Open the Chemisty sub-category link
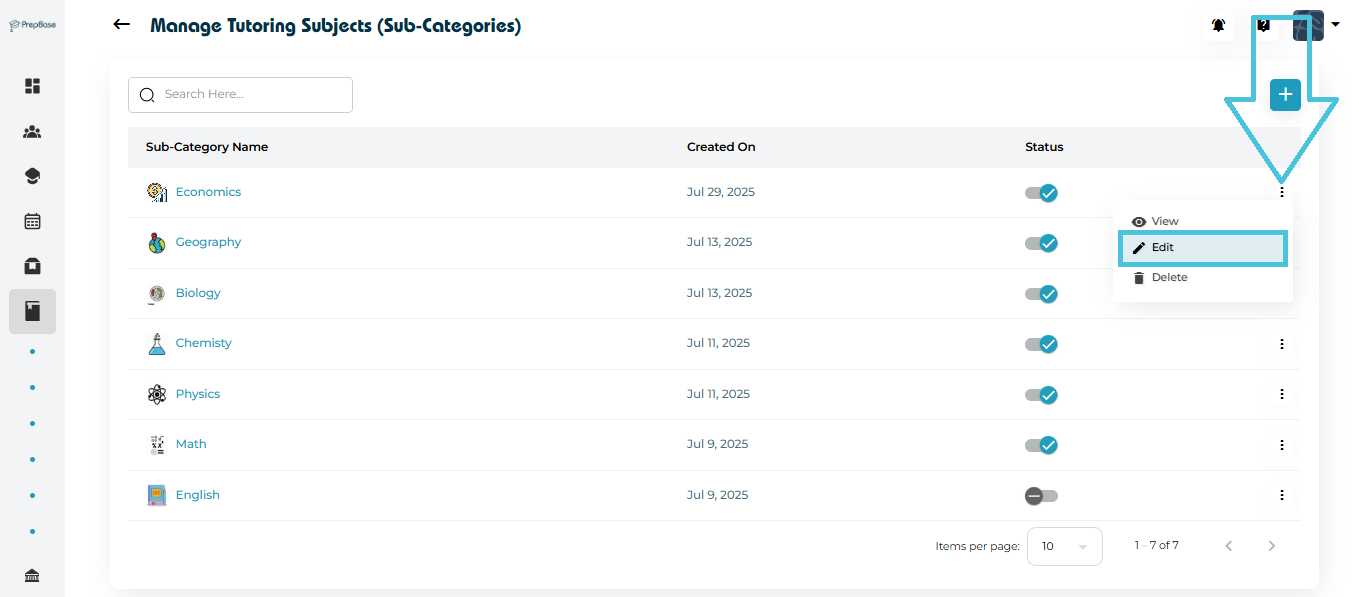This screenshot has width=1359, height=597. [203, 343]
